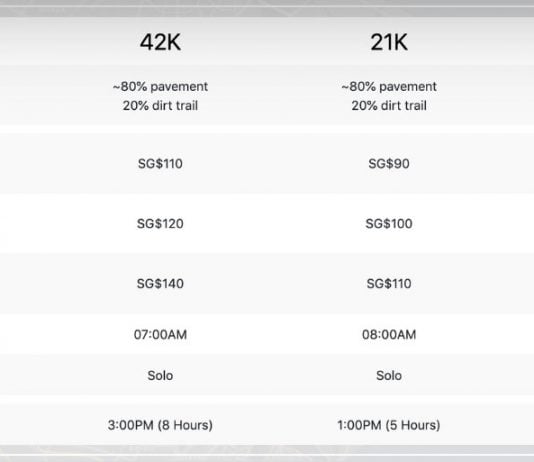The width and height of the screenshot is (534, 462).
Task: Click the Solo entry under 21K
Action: click(389, 376)
